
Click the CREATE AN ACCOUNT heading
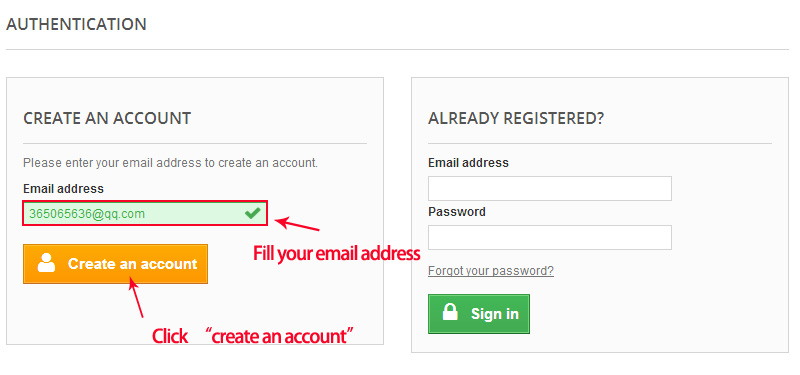(x=107, y=118)
